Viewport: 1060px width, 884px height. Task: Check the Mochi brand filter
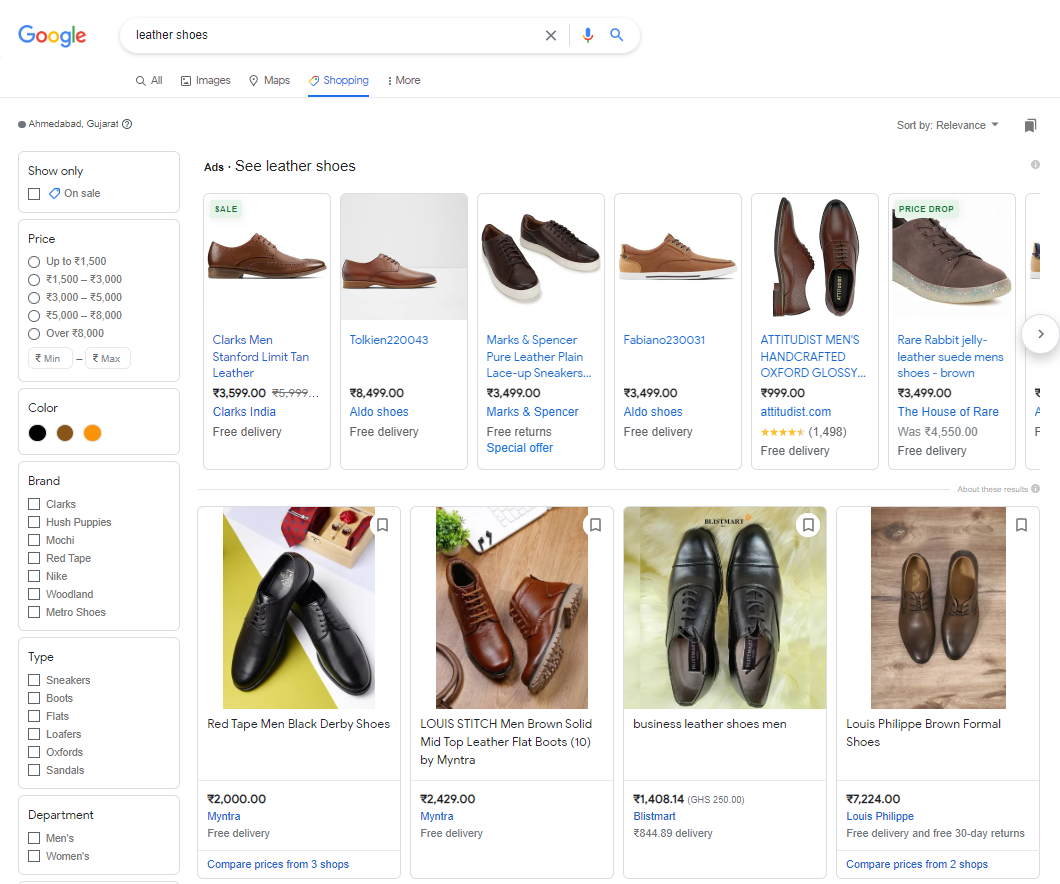coord(34,540)
